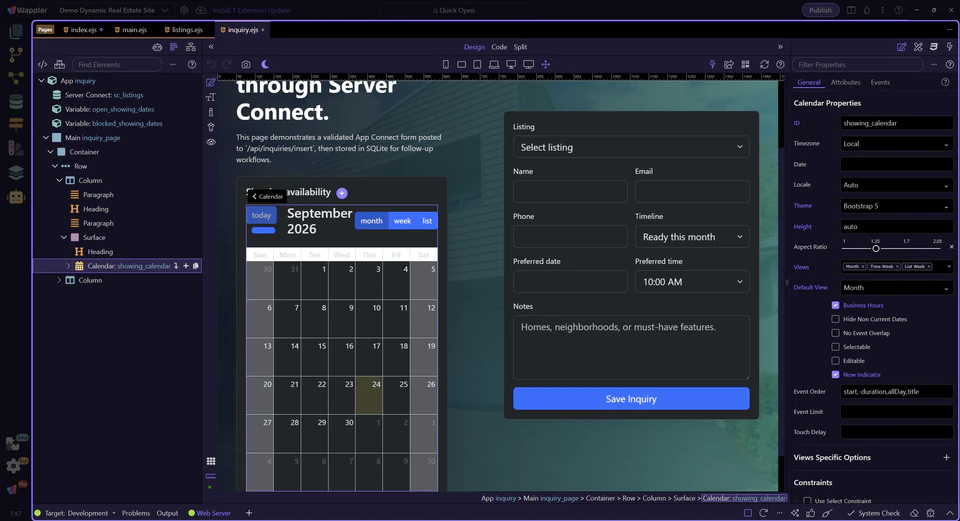Open the CSS styles icon in properties header
960x521 pixels.
934,47
